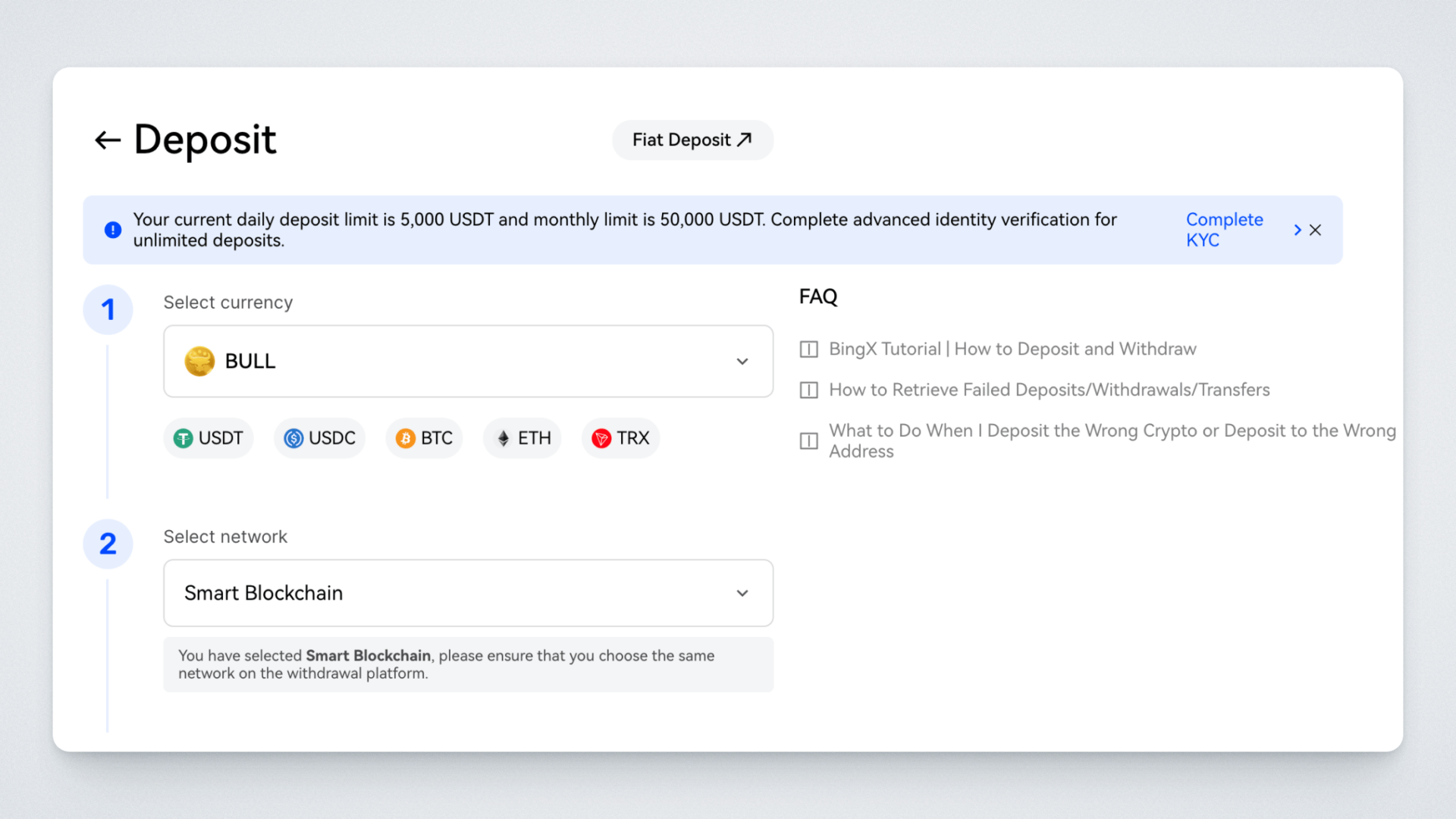Click the BULL coin icon

[199, 361]
